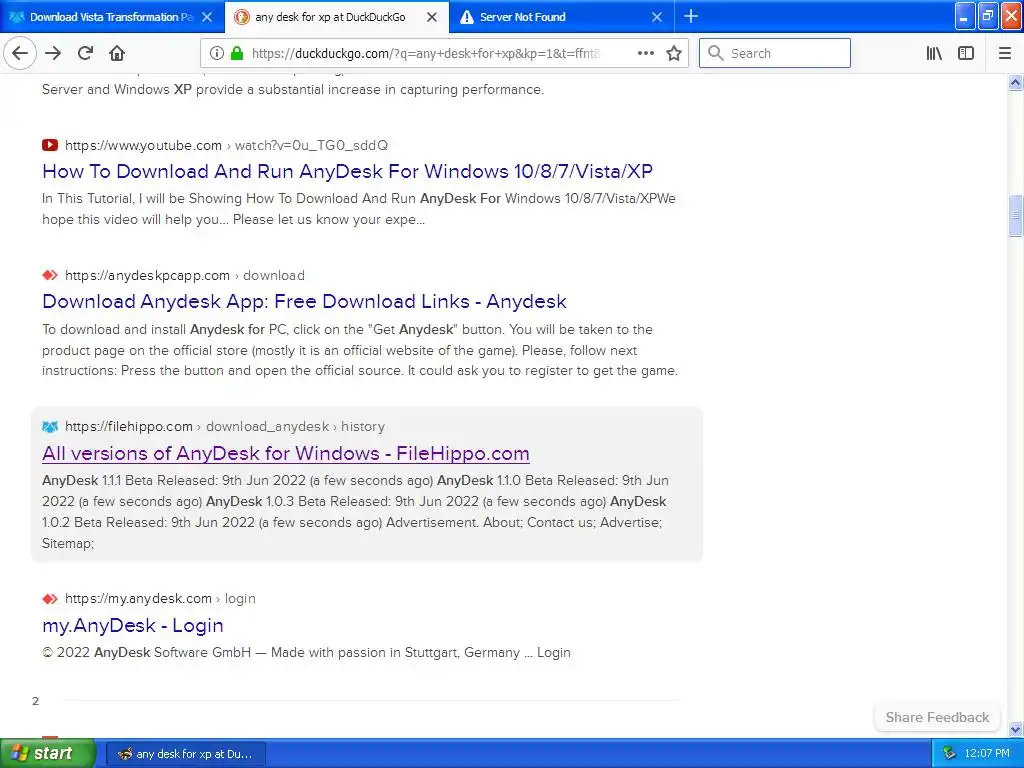Reload the current page
The height and width of the screenshot is (768, 1024).
coord(85,53)
